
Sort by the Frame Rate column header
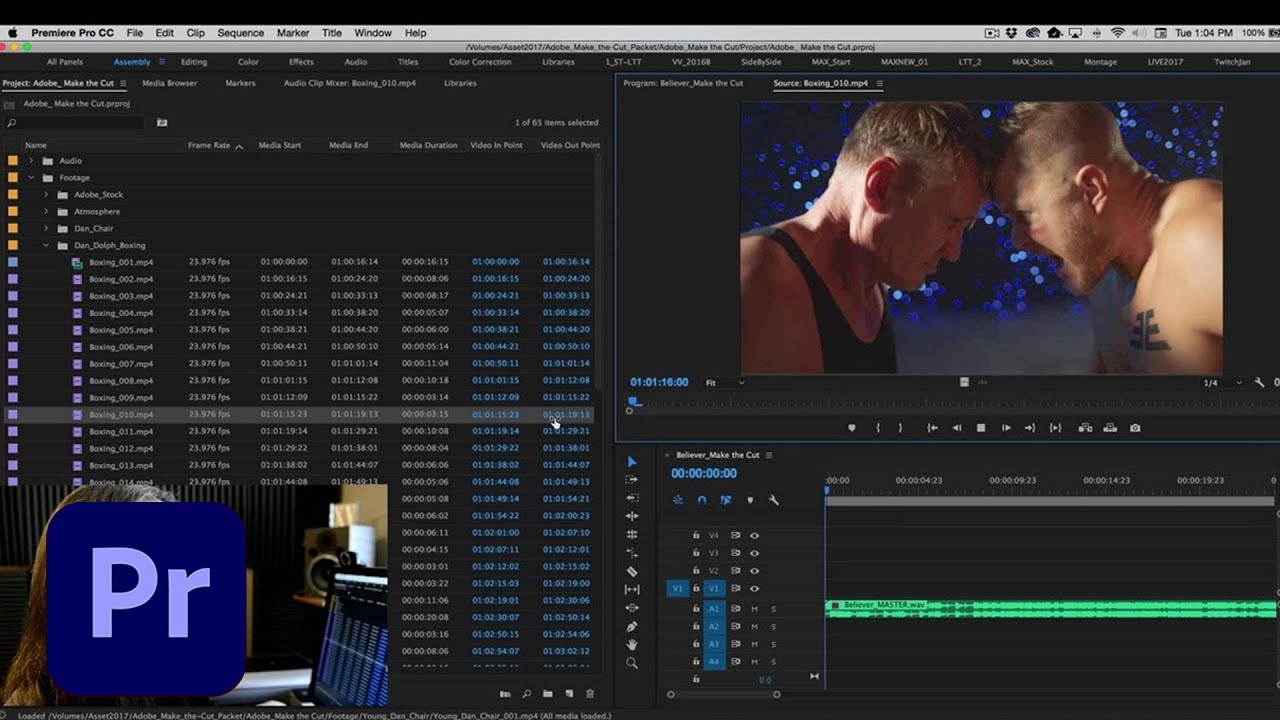click(x=209, y=145)
